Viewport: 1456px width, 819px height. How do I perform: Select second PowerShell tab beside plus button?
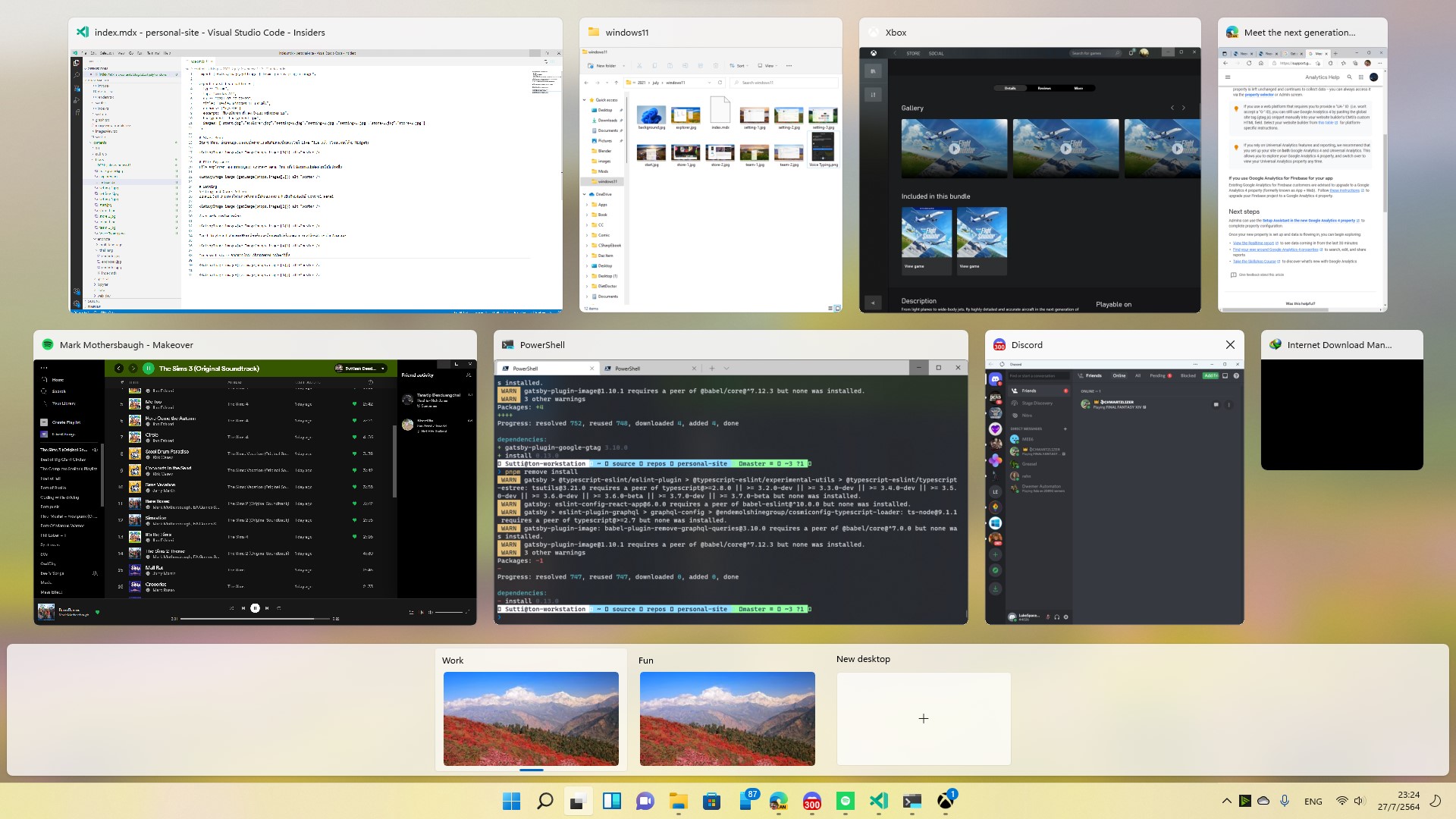(651, 369)
